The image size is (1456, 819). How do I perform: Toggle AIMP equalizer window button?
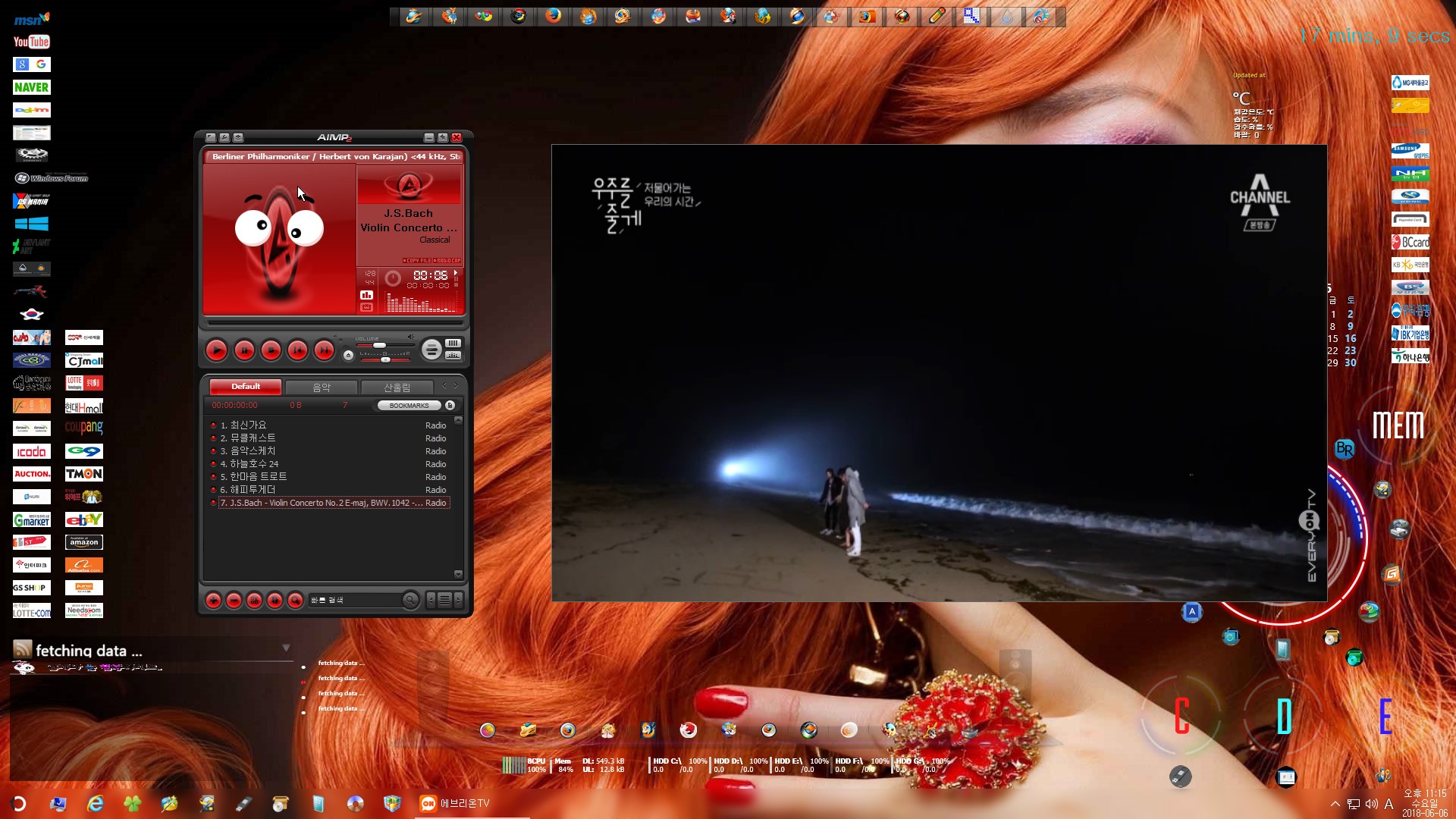coord(453,355)
